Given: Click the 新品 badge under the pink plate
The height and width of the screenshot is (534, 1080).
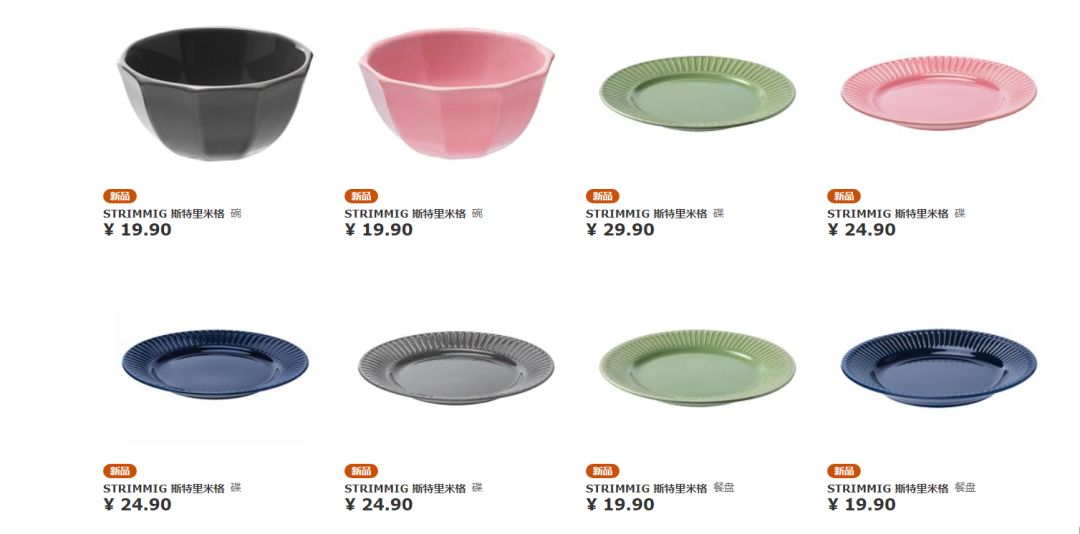Looking at the screenshot, I should (x=844, y=196).
